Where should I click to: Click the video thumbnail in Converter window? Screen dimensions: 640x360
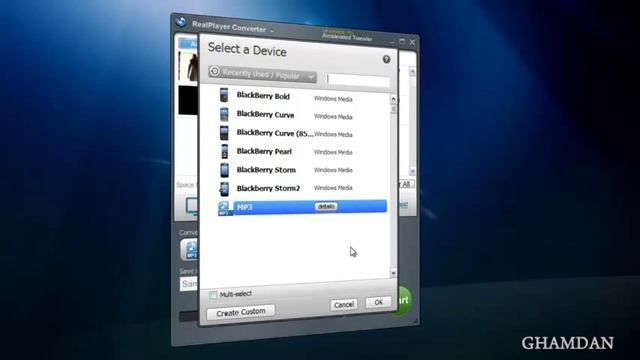(x=188, y=67)
